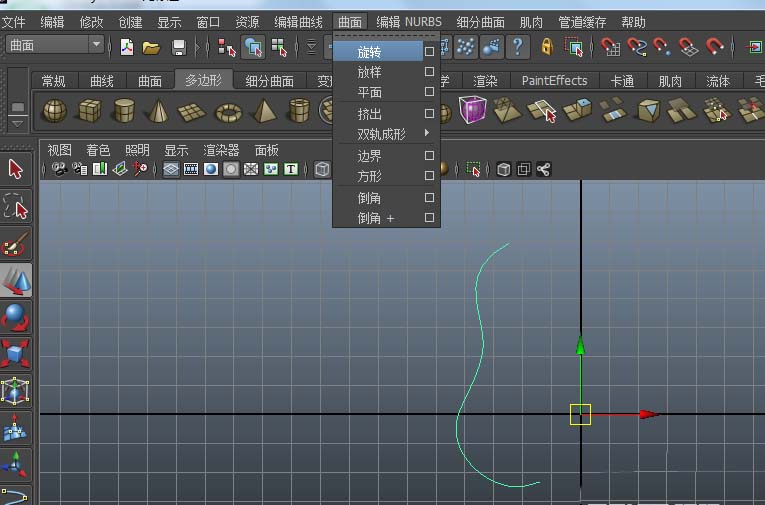Open the viewport 视图 menu
Image resolution: width=765 pixels, height=505 pixels.
(60, 150)
